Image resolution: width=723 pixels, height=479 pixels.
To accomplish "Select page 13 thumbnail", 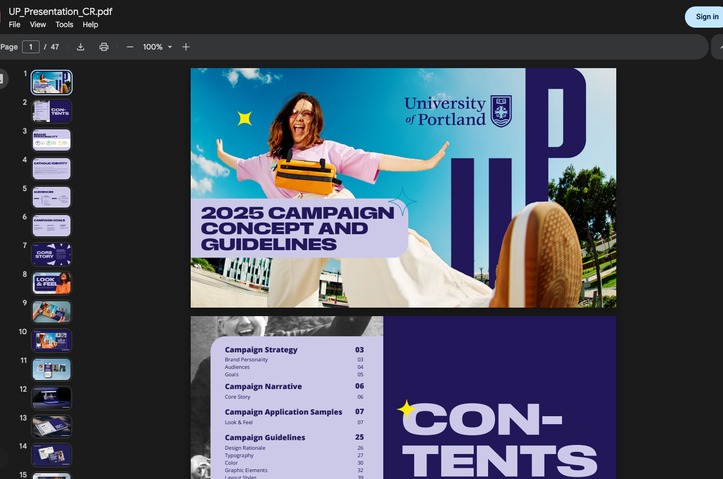I will pos(52,426).
